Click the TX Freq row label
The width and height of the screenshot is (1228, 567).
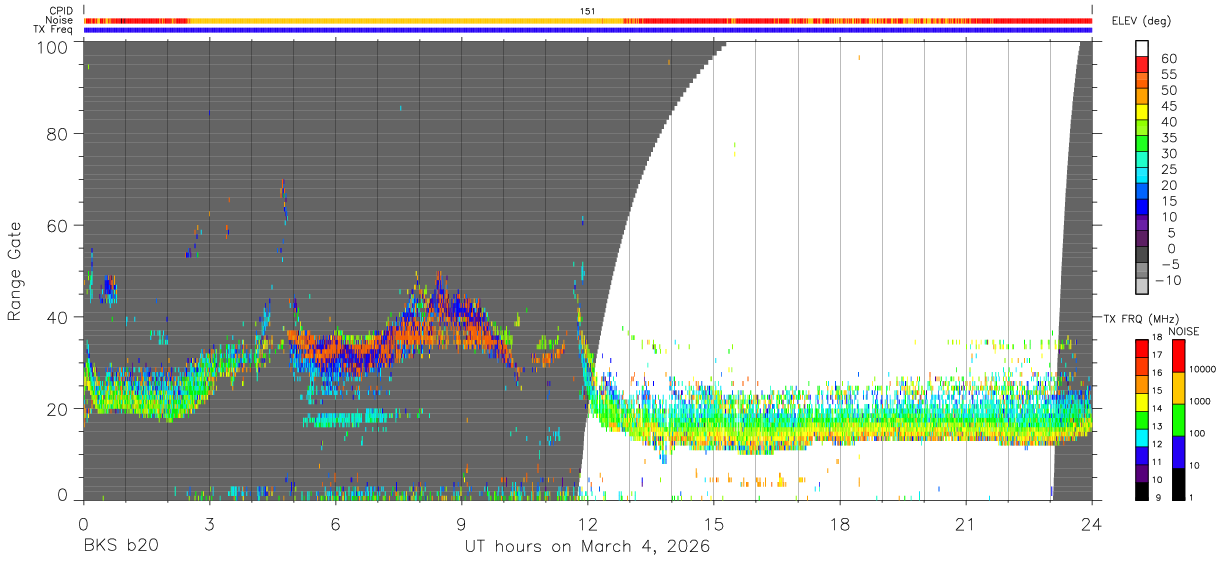(54, 30)
